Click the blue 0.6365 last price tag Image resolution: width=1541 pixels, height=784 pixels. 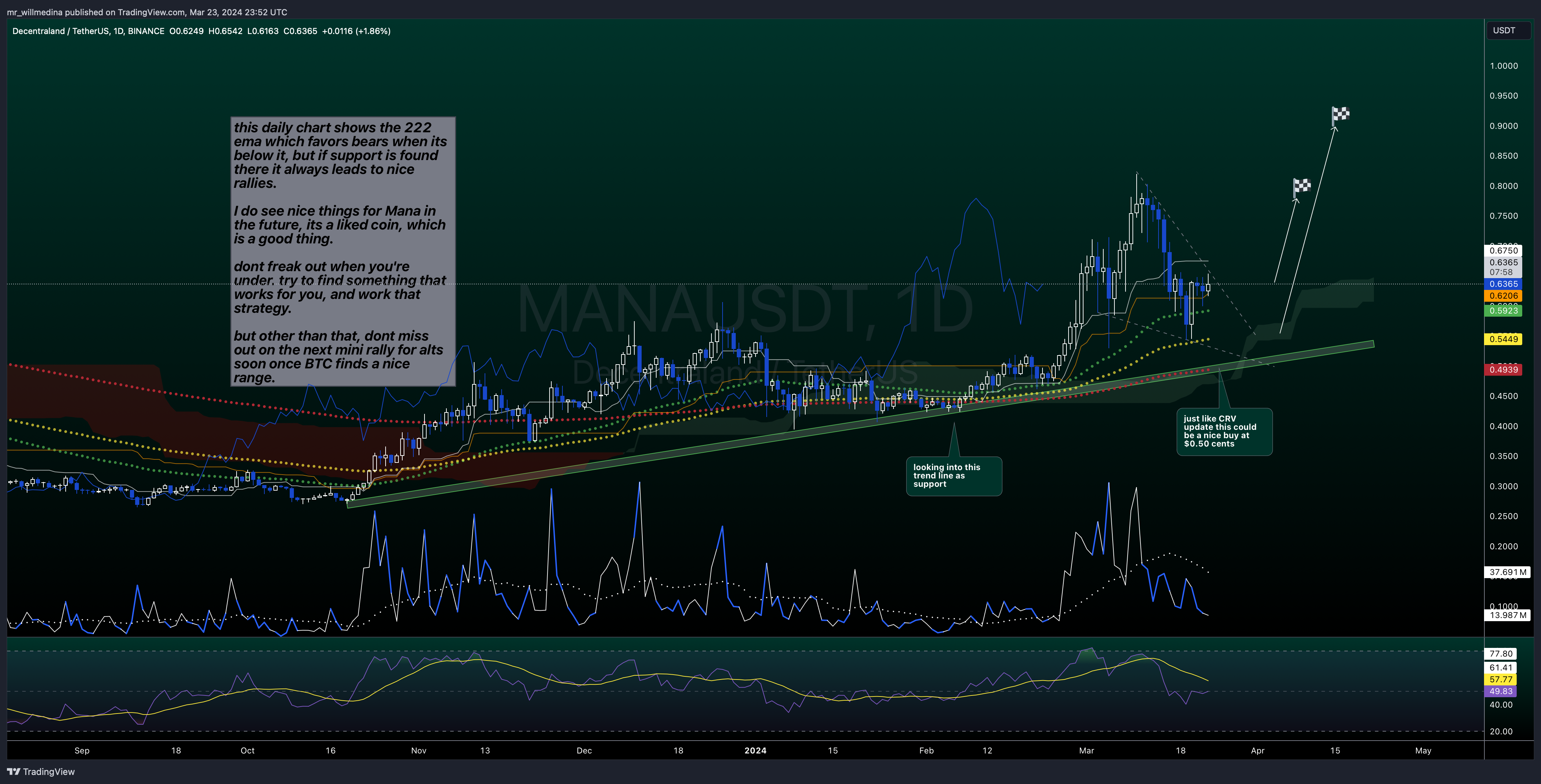(1503, 284)
